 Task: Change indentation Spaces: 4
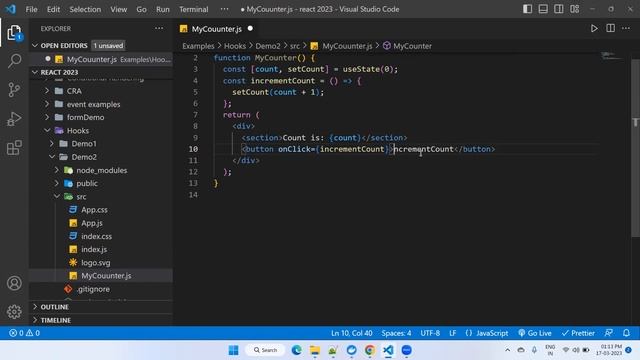pyautogui.click(x=396, y=333)
